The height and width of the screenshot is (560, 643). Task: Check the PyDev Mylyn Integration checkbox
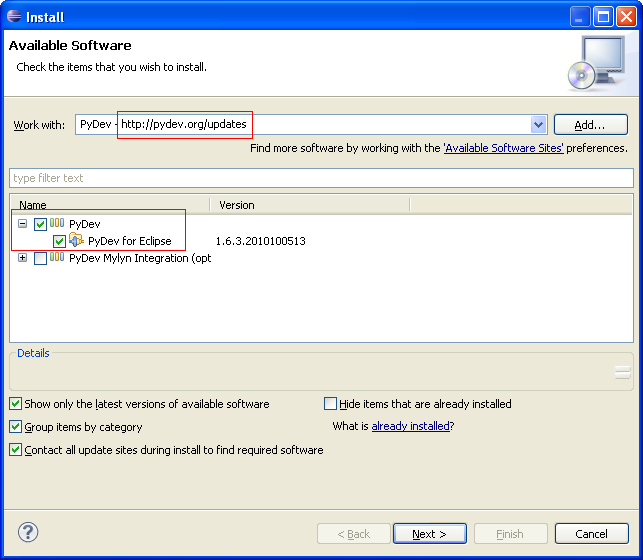[40, 258]
